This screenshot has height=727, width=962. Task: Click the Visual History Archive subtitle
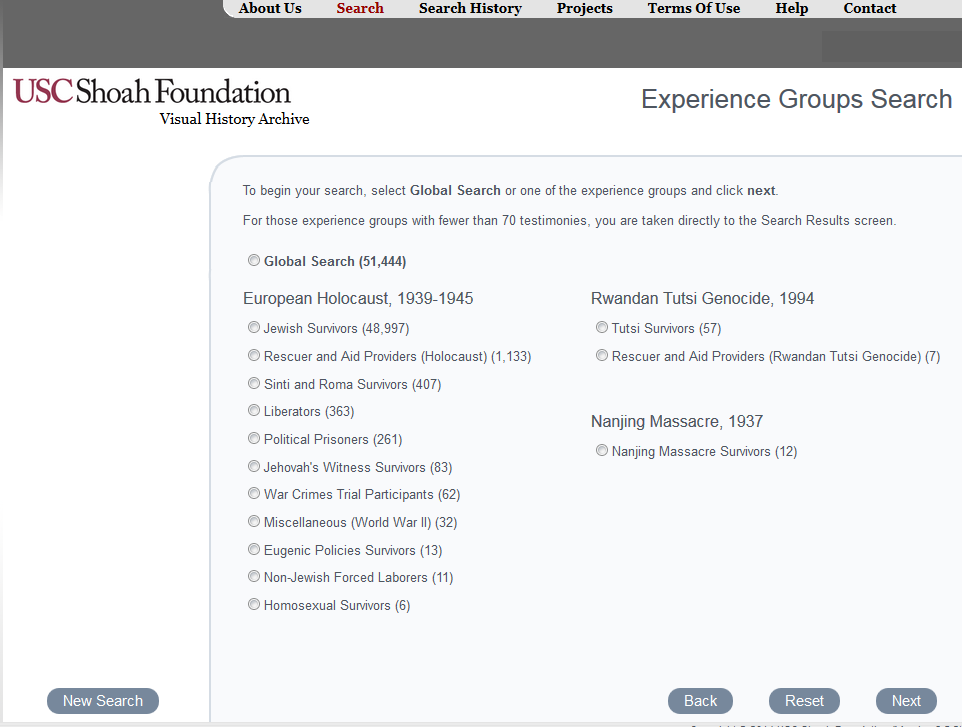click(x=234, y=119)
